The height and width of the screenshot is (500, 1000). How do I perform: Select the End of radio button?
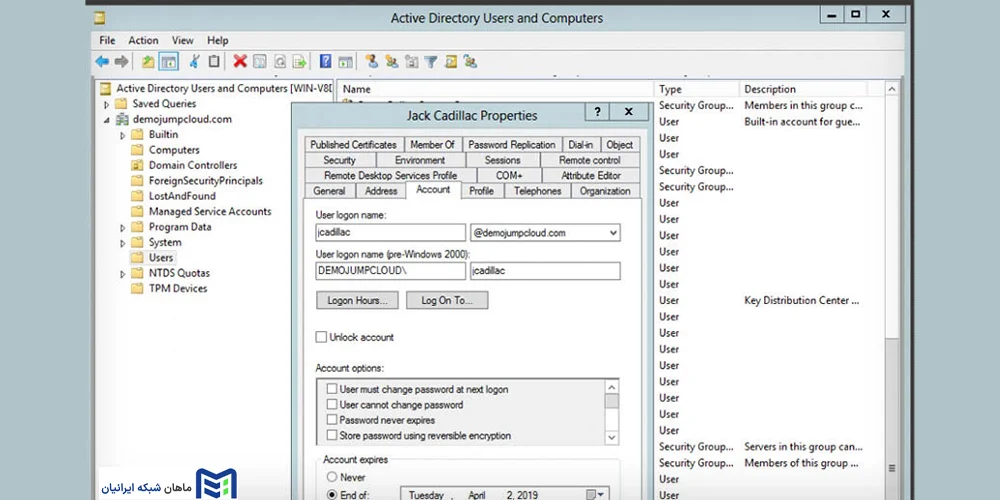click(x=332, y=494)
